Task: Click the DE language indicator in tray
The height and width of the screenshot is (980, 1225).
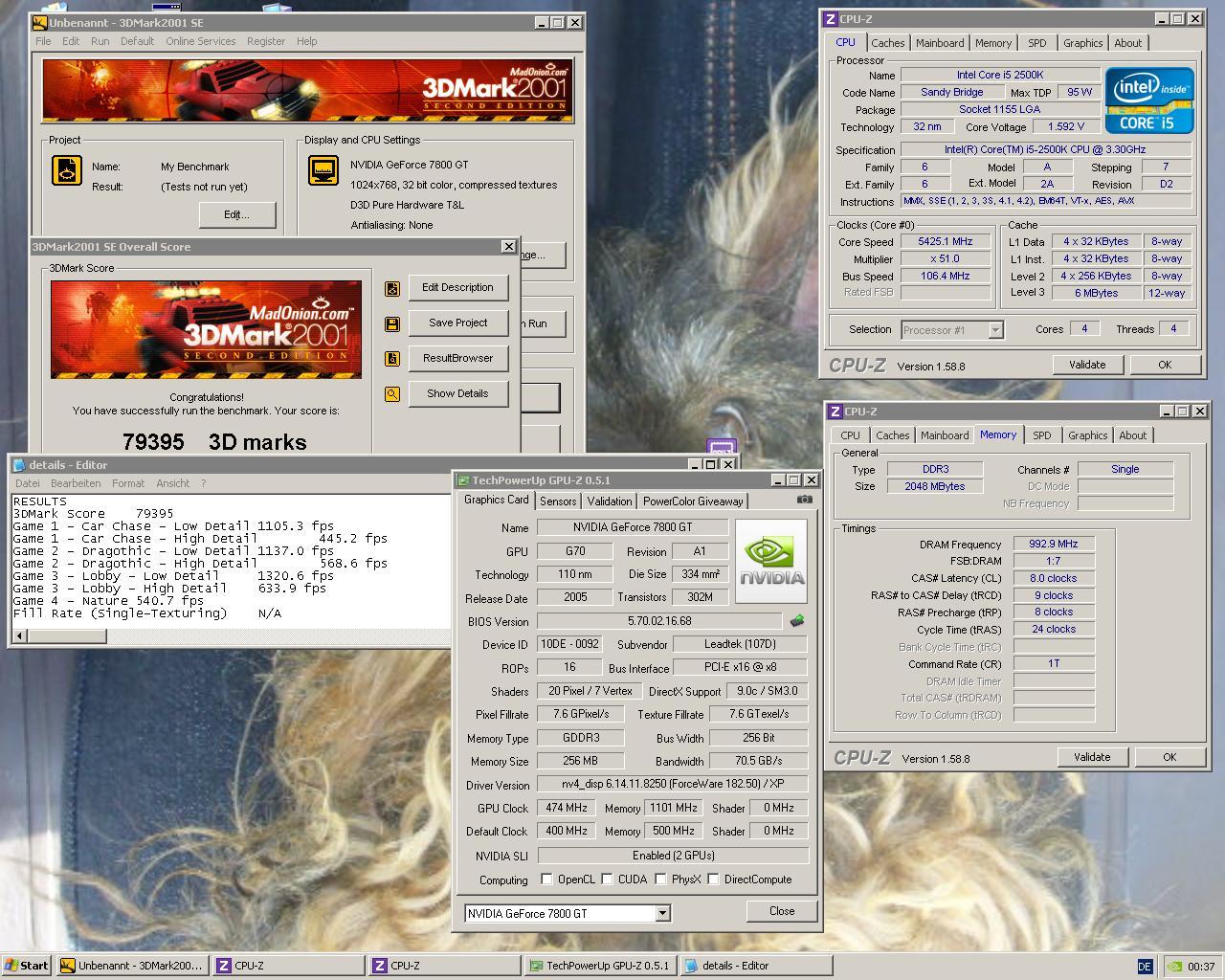Action: tap(1145, 966)
